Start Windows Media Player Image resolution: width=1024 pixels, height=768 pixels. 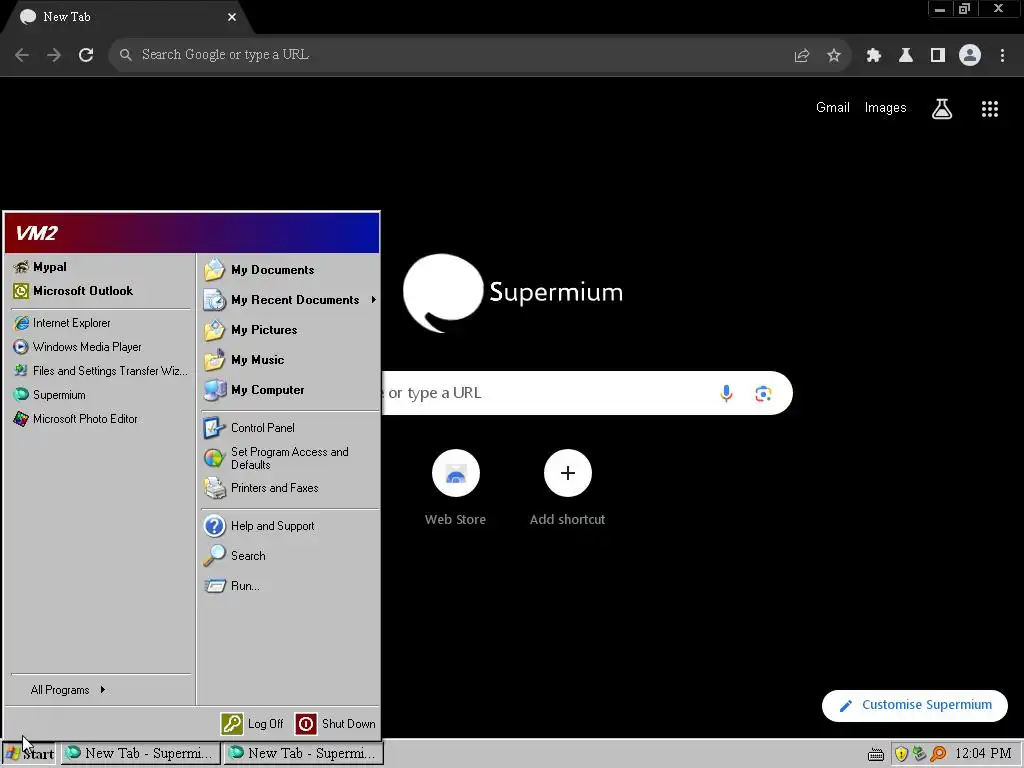click(101, 347)
